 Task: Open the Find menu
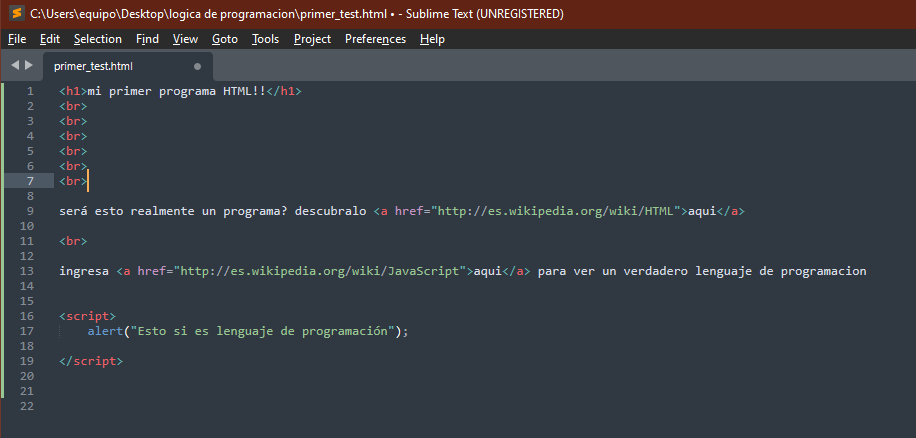click(x=147, y=39)
